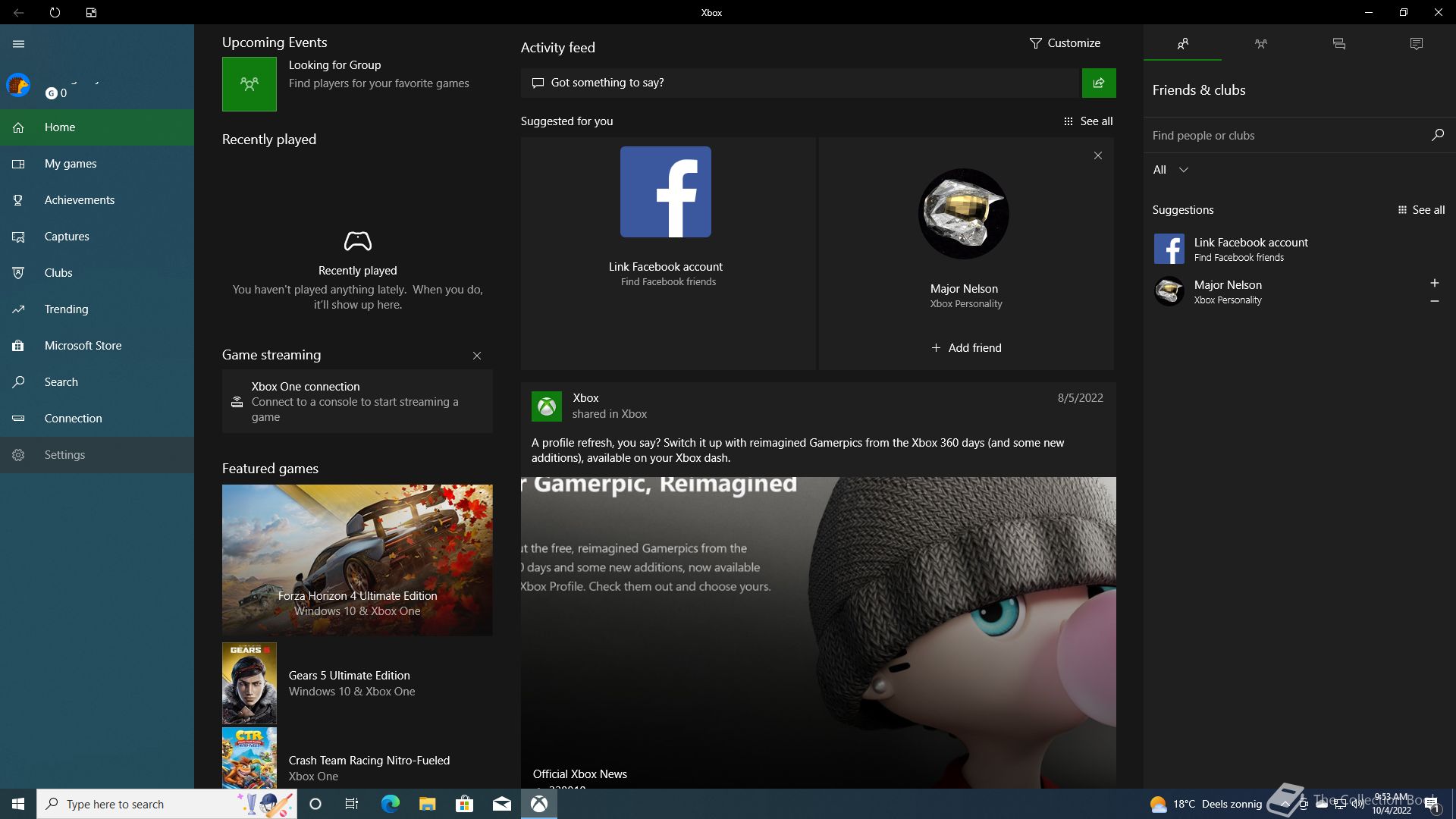The height and width of the screenshot is (819, 1456).
Task: Go to Home in sidebar
Action: point(97,127)
